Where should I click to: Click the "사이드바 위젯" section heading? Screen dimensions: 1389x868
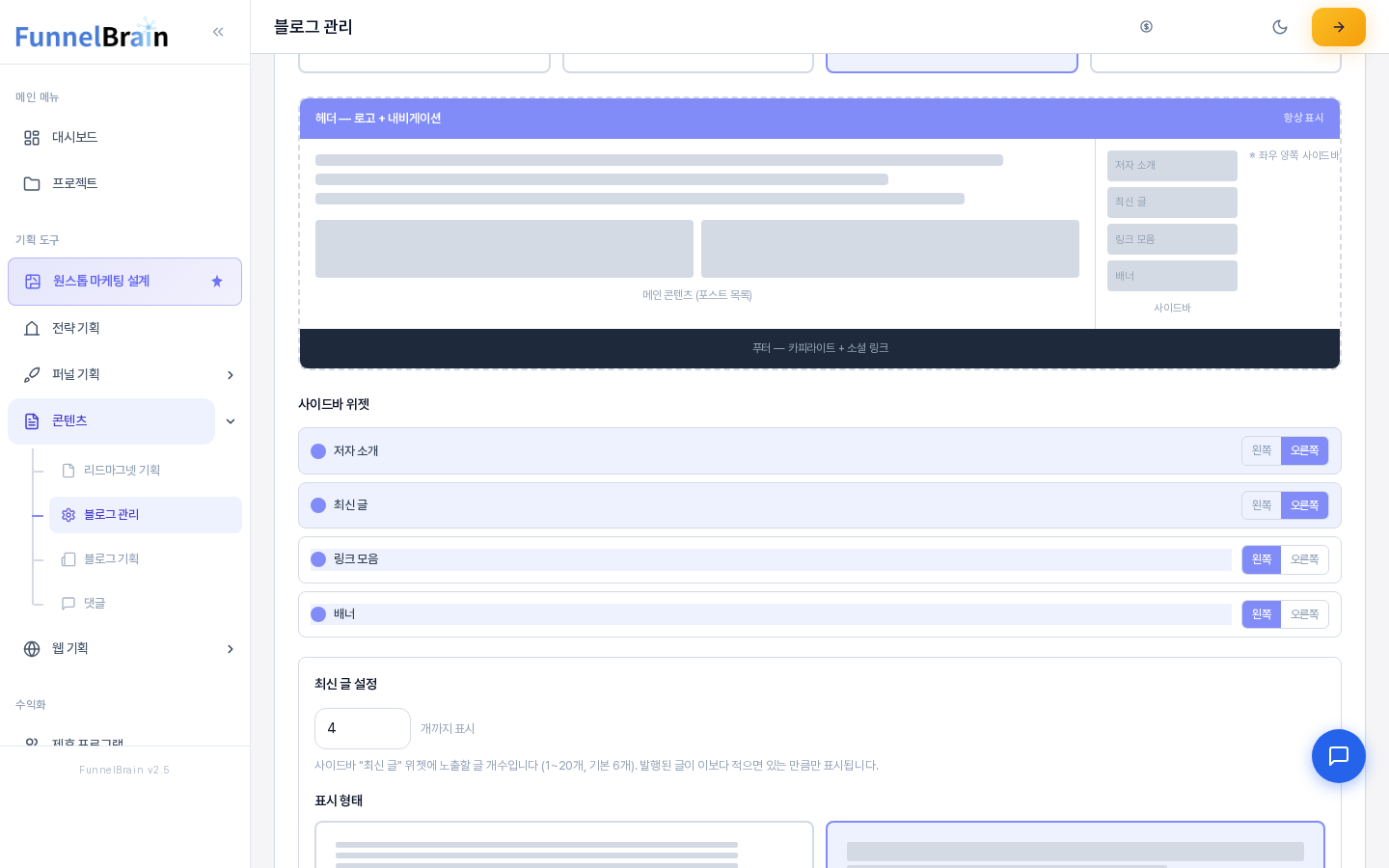(x=334, y=404)
